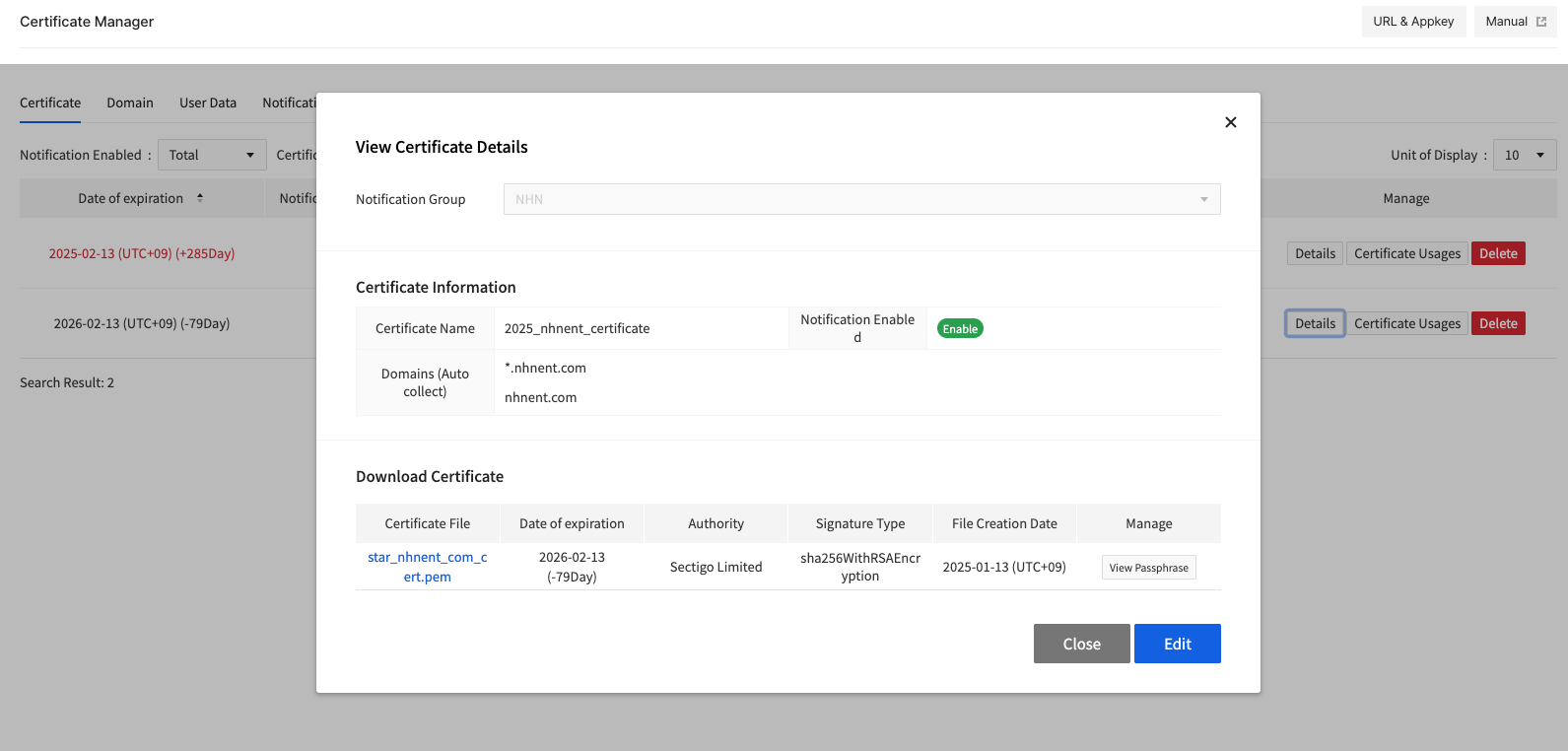Click the Close button in dialog
The image size is (1568, 751).
point(1081,644)
